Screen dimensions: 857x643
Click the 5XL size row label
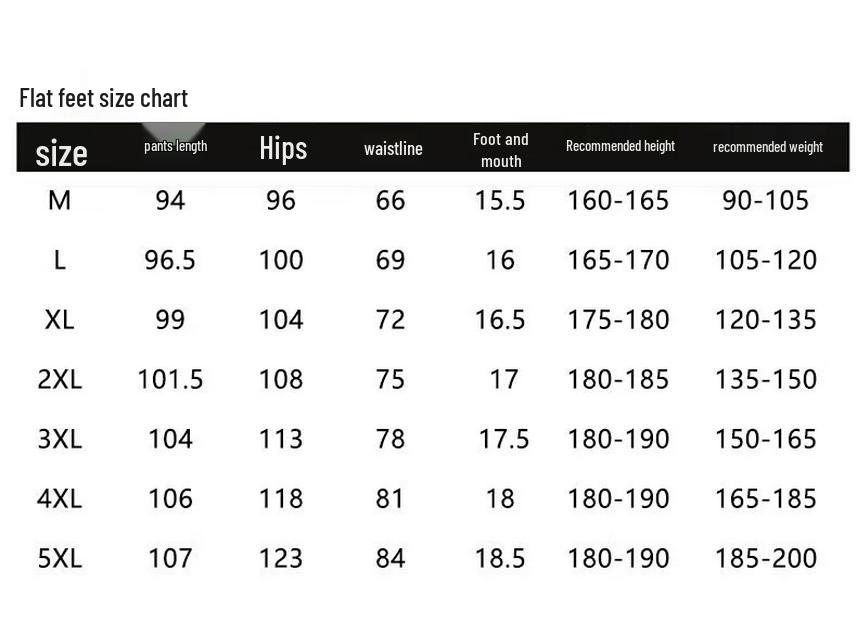[x=60, y=558]
